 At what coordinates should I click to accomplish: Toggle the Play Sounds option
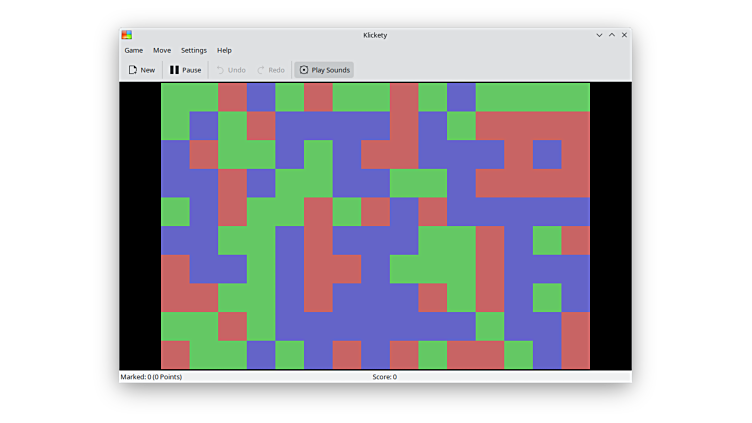[x=324, y=70]
